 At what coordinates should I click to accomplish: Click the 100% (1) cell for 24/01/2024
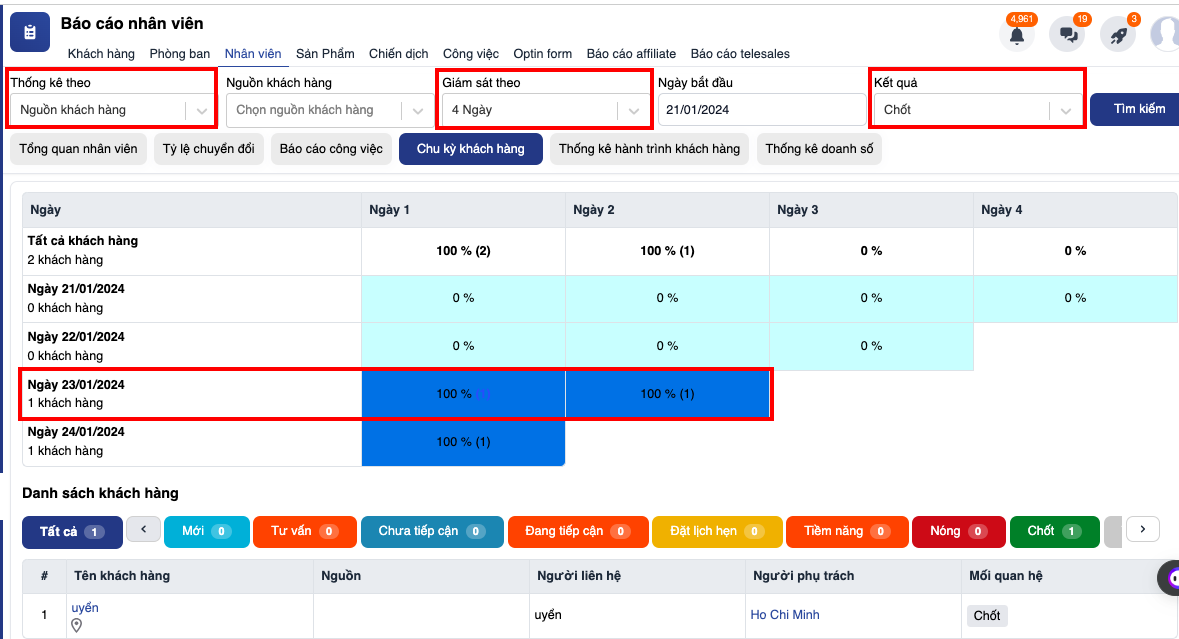pos(463,442)
